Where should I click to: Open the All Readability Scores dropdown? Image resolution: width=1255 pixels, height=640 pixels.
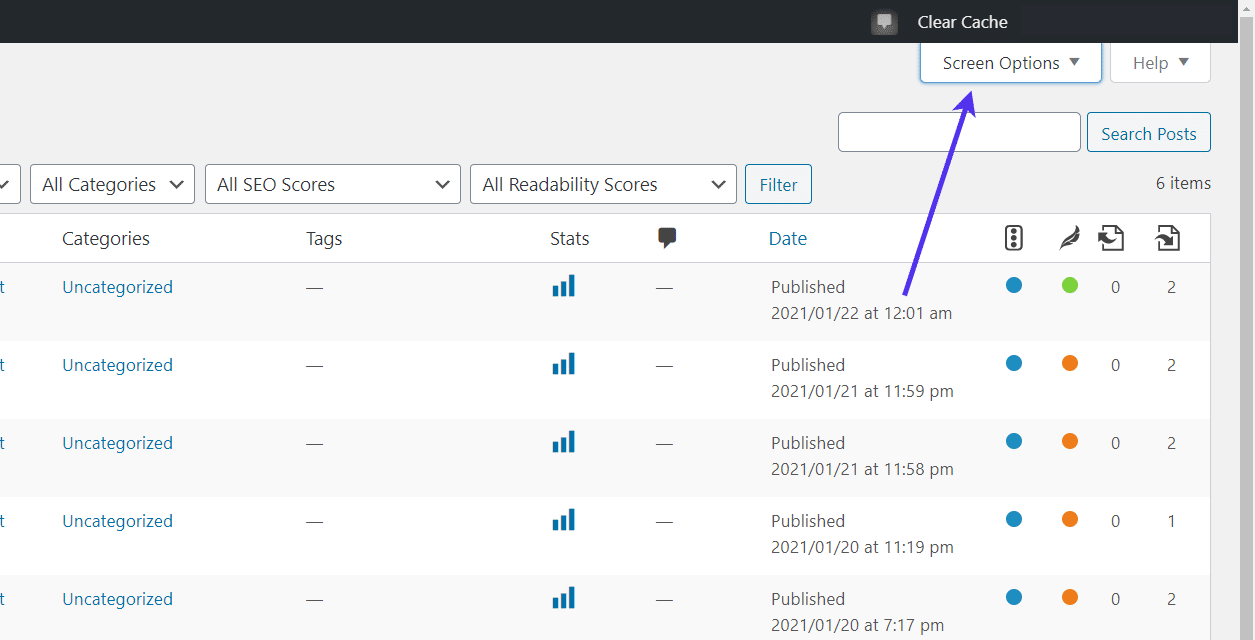click(x=602, y=185)
